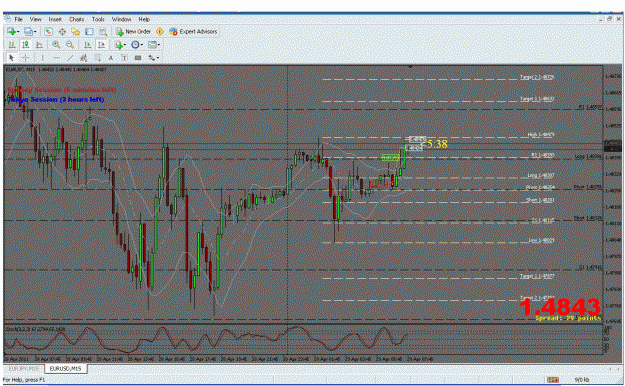This screenshot has width=625, height=386.
Task: Open the Templates icon
Action: click(x=152, y=45)
